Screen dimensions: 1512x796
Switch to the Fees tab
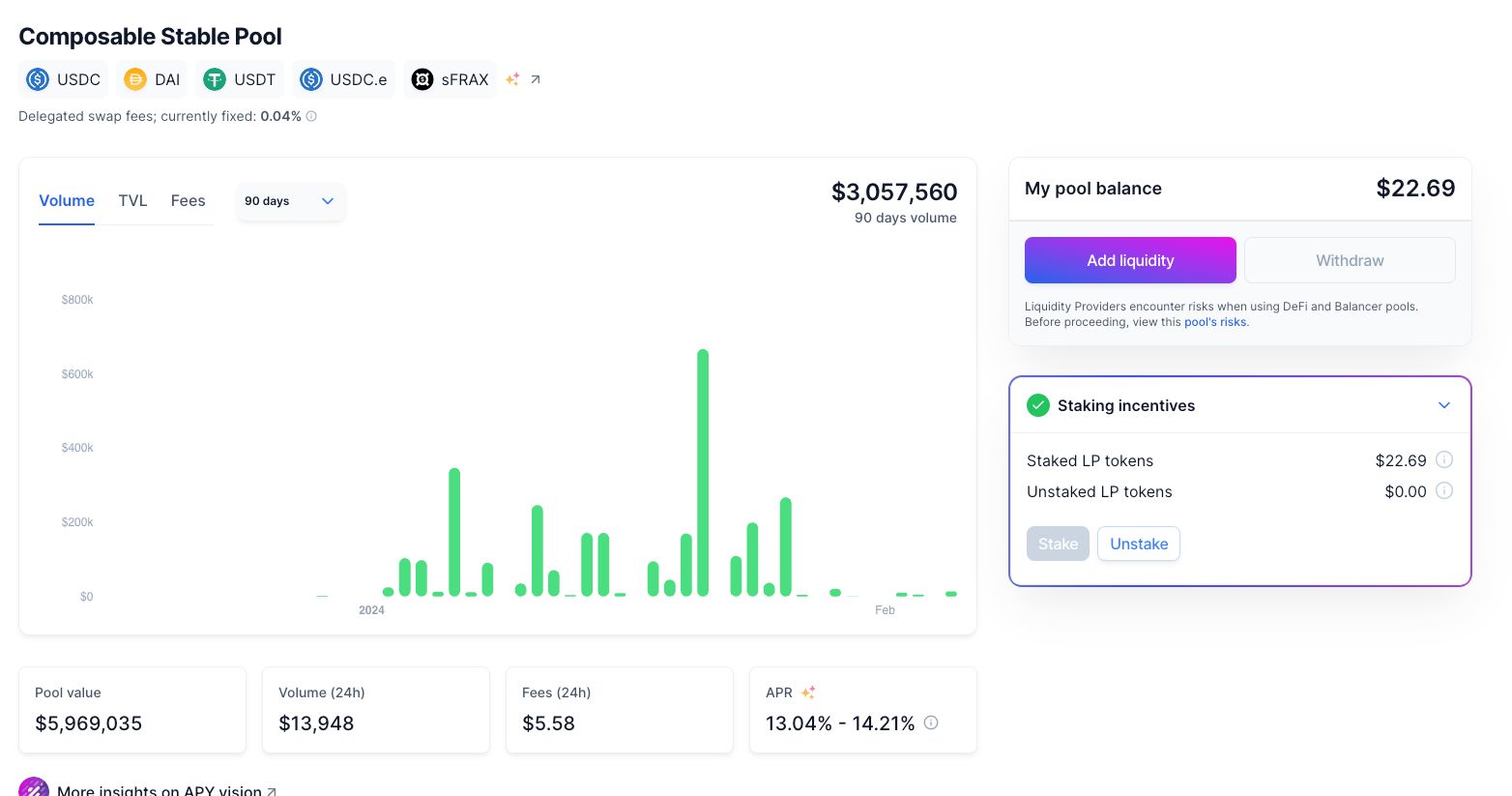click(x=188, y=201)
